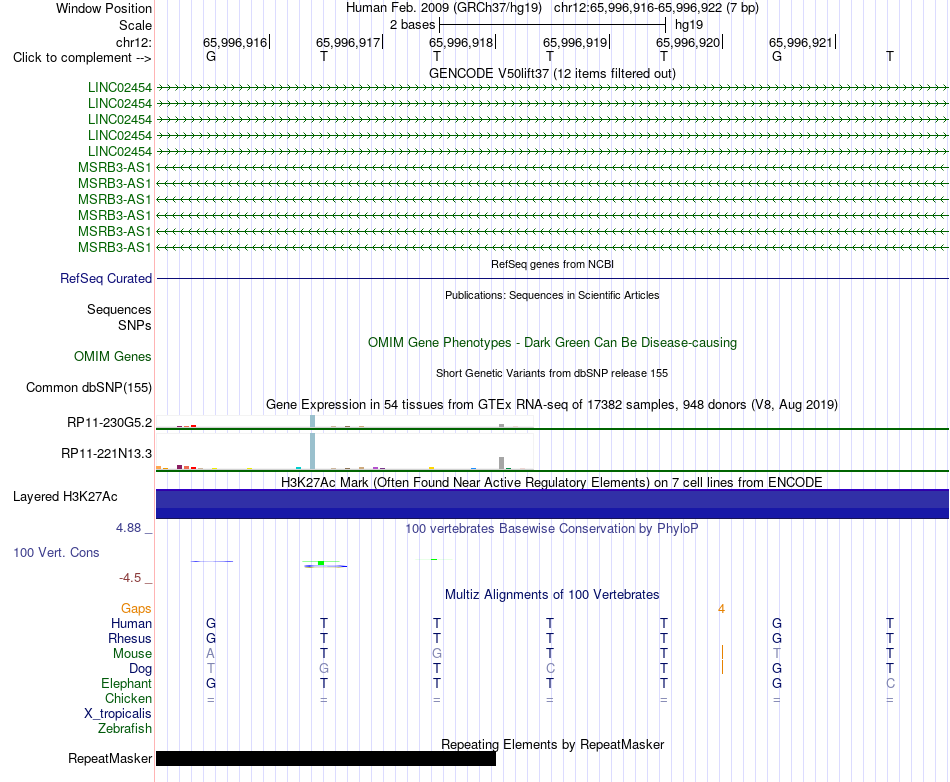The width and height of the screenshot is (950, 782).
Task: Open 'Repeating Elements by RepeatMasker' title
Action: 552,744
